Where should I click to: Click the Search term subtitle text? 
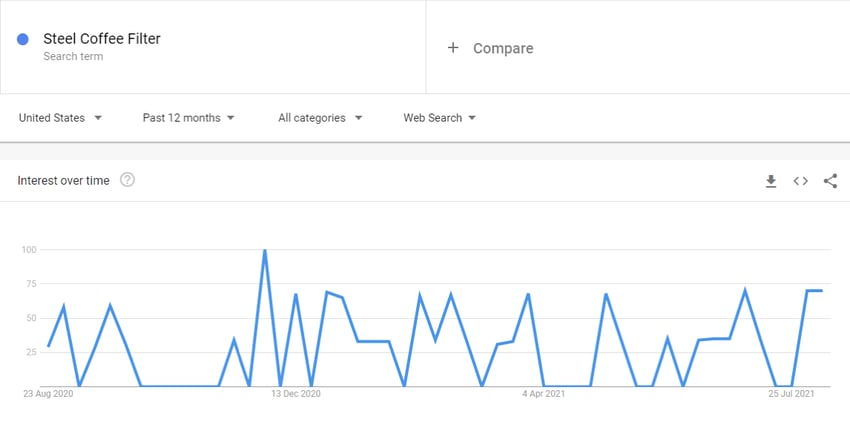pyautogui.click(x=73, y=56)
